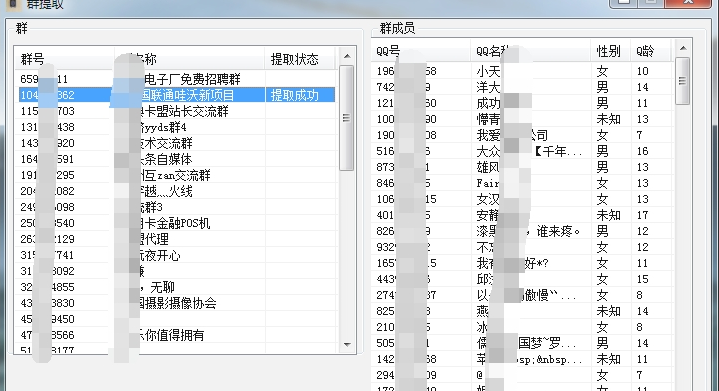Select the 摄影摄像协会 group row

coord(177,303)
